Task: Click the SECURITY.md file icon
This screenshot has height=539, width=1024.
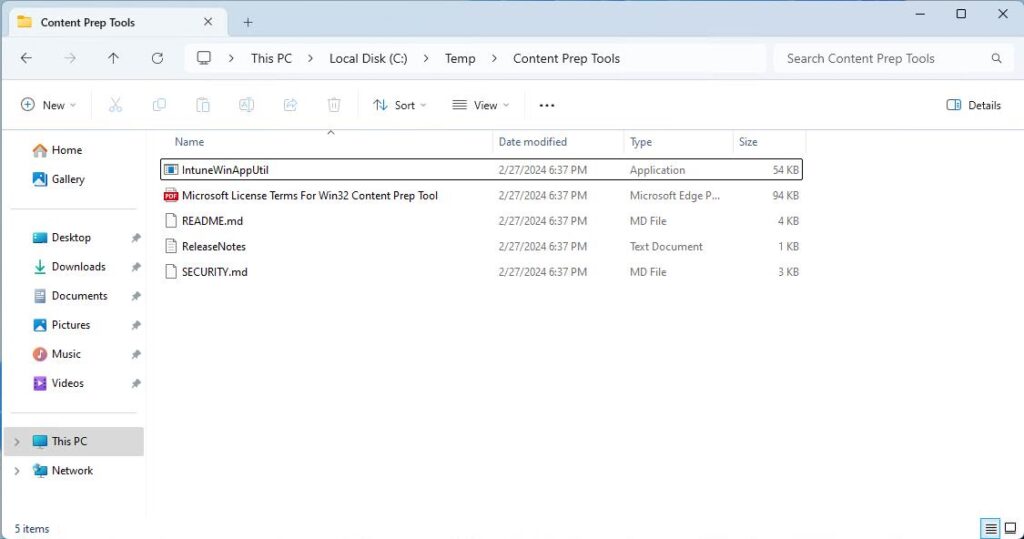Action: [x=170, y=272]
